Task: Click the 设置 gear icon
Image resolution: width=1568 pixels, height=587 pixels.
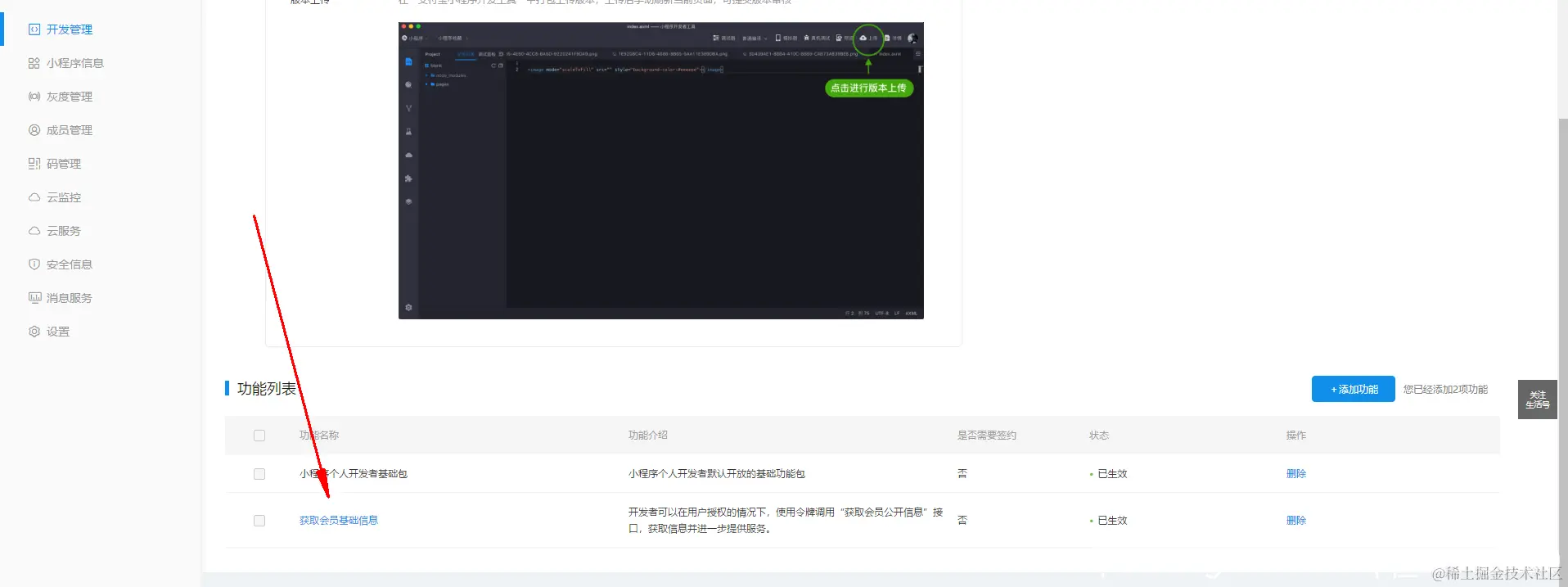Action: (34, 332)
